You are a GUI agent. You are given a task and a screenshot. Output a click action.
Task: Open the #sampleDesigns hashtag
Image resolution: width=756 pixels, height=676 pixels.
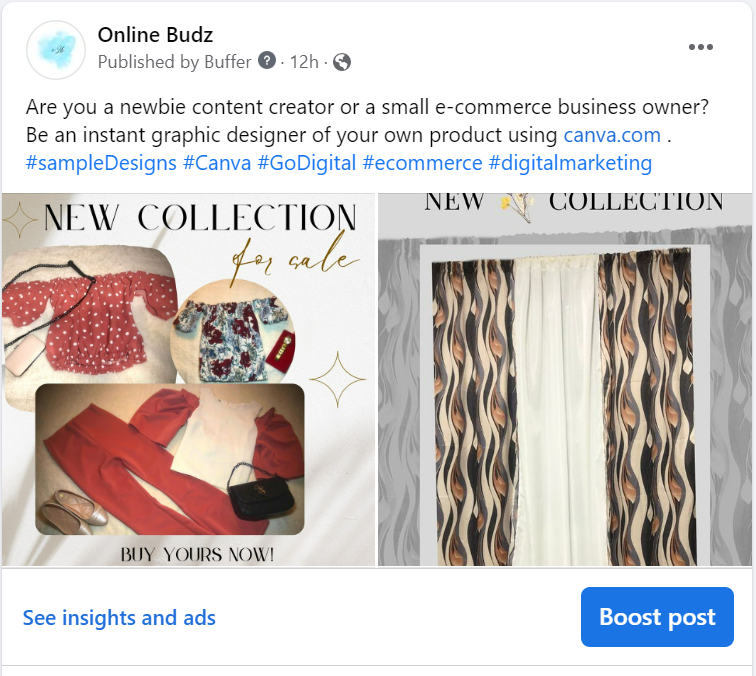click(x=101, y=163)
